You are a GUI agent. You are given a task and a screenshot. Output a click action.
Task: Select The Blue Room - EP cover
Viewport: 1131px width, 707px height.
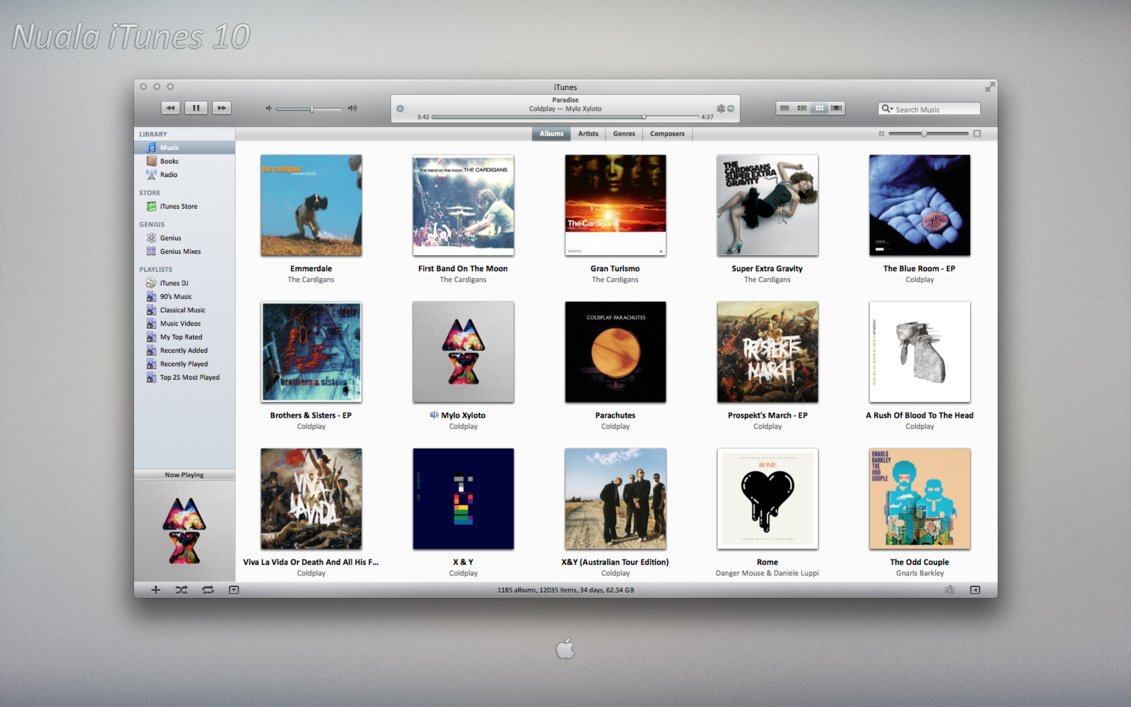click(x=920, y=206)
